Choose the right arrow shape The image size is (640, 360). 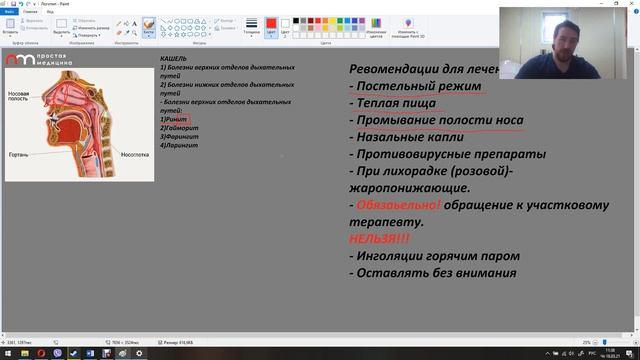click(190, 28)
